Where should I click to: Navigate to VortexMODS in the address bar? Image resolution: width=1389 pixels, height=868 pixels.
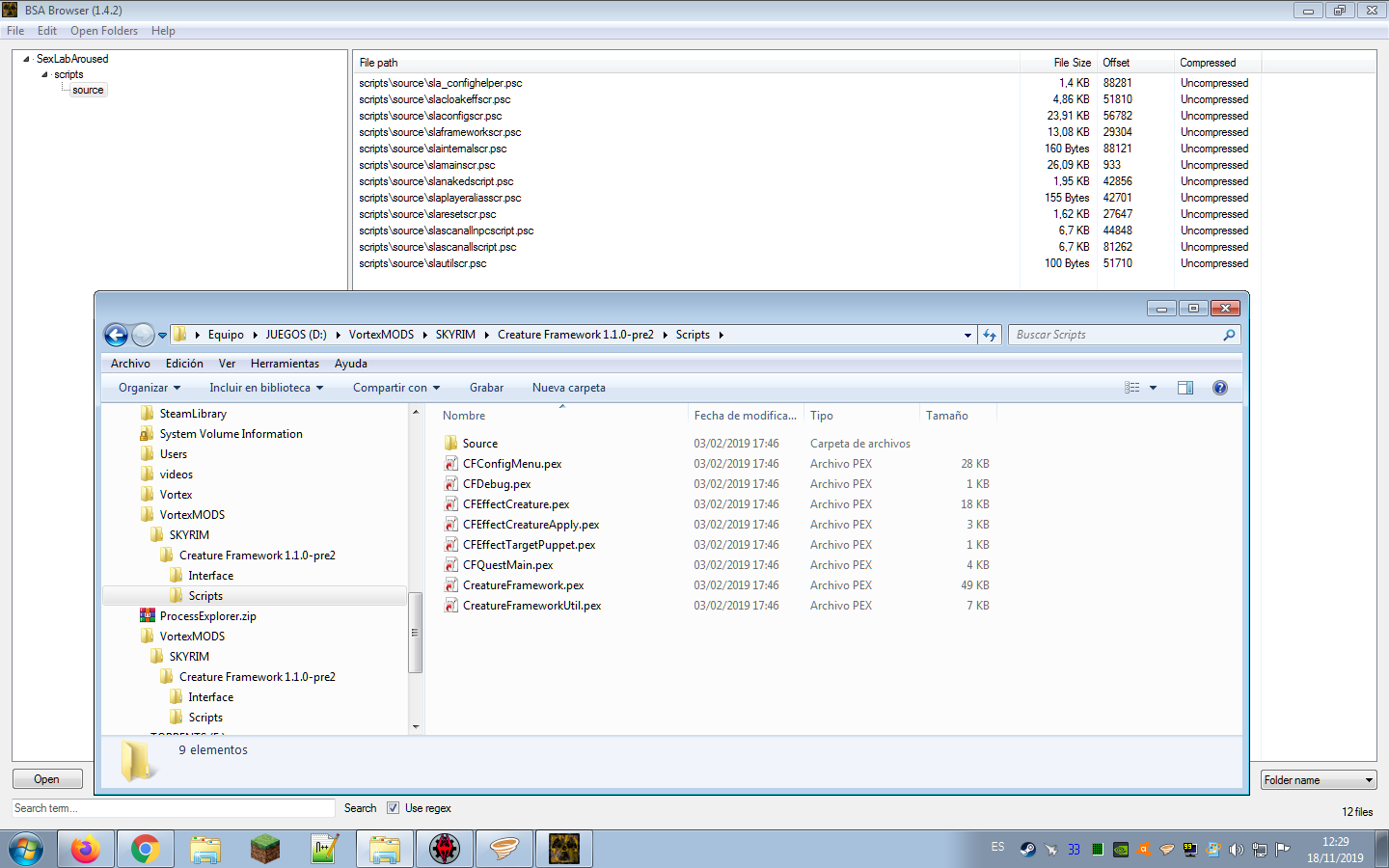pos(381,335)
